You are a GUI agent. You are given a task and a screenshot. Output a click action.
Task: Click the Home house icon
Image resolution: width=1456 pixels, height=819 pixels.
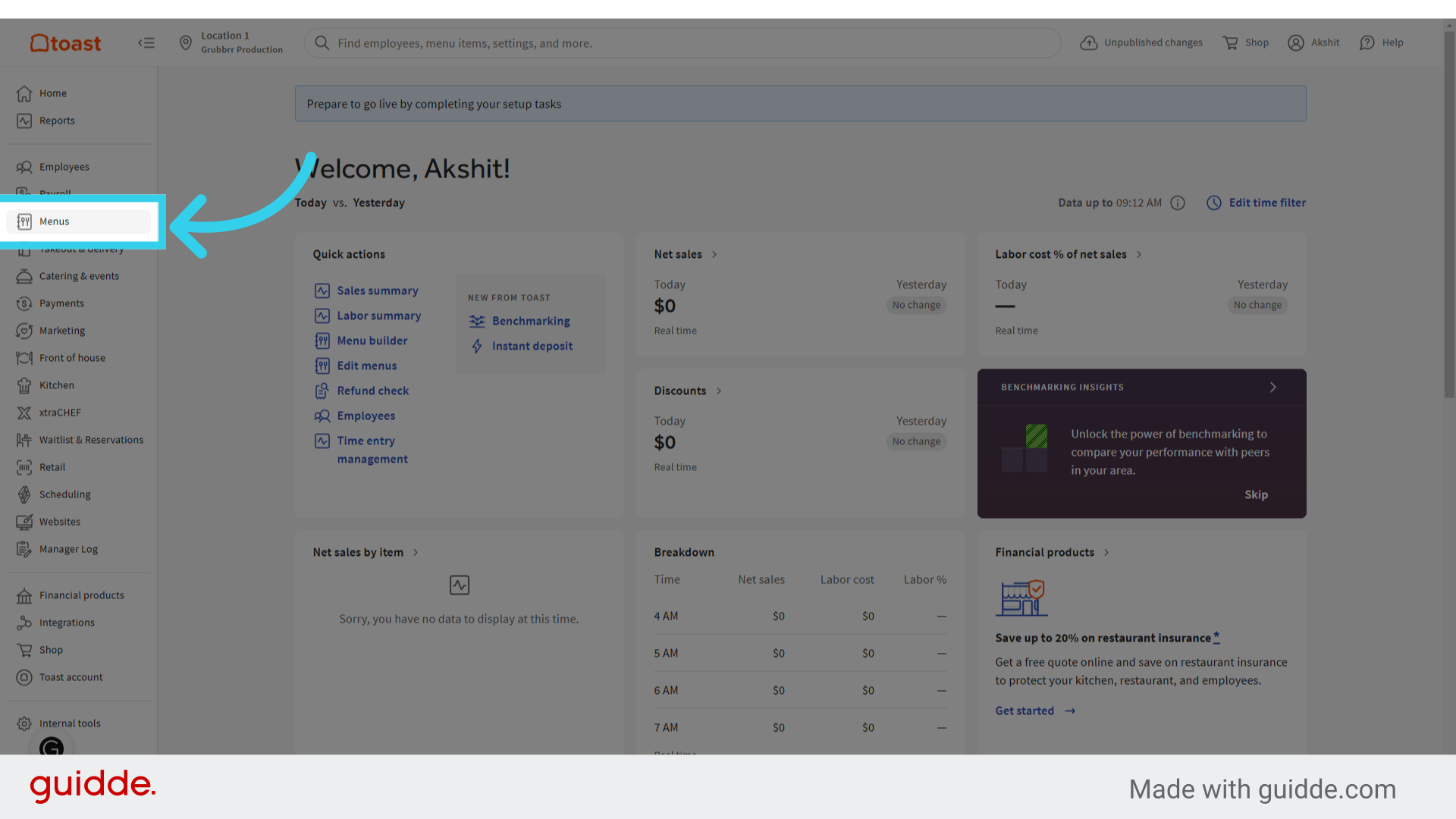pos(24,93)
